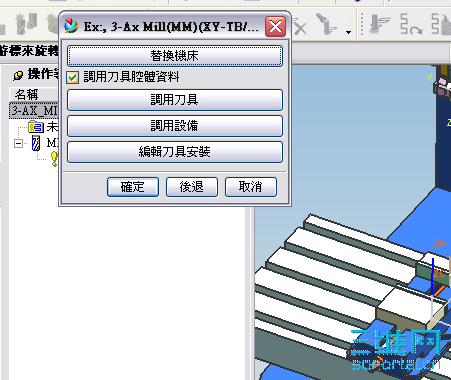The height and width of the screenshot is (380, 451).
Task: Click the 替換機床 button
Action: (175, 56)
